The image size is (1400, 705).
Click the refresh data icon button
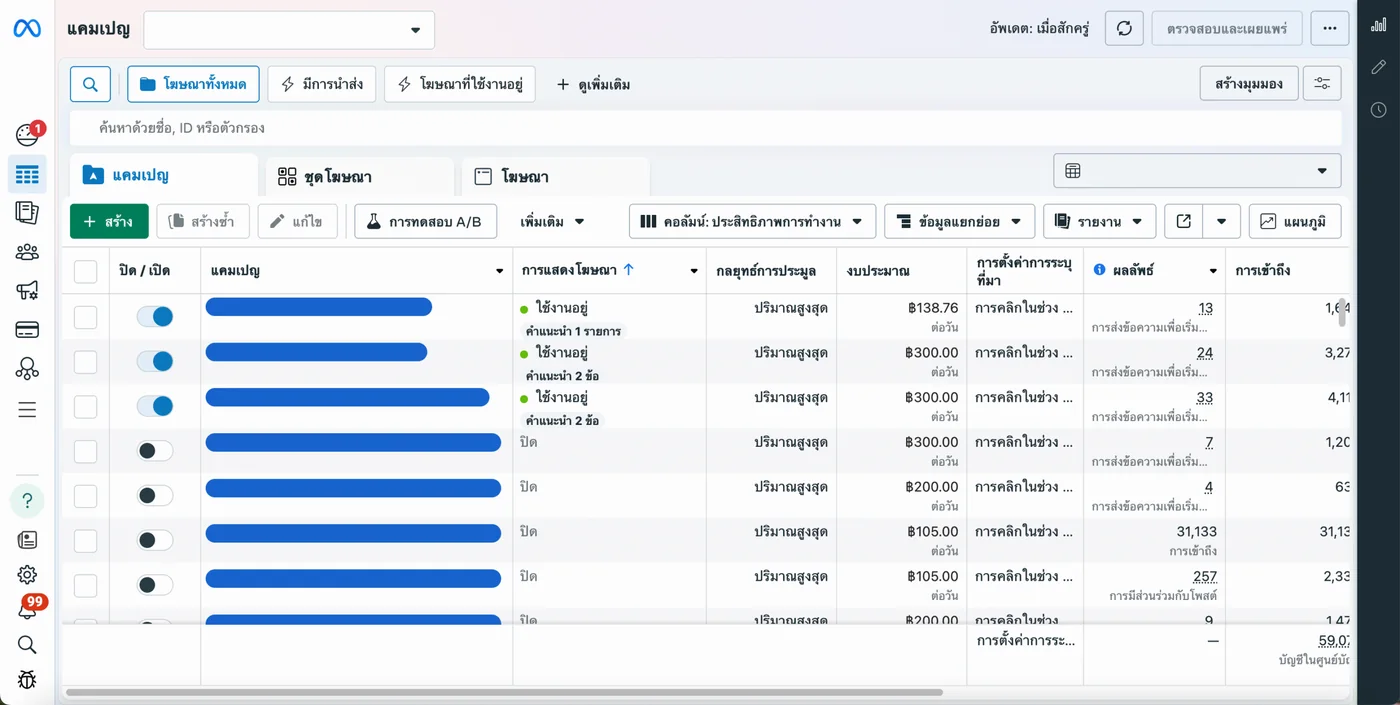[1124, 29]
